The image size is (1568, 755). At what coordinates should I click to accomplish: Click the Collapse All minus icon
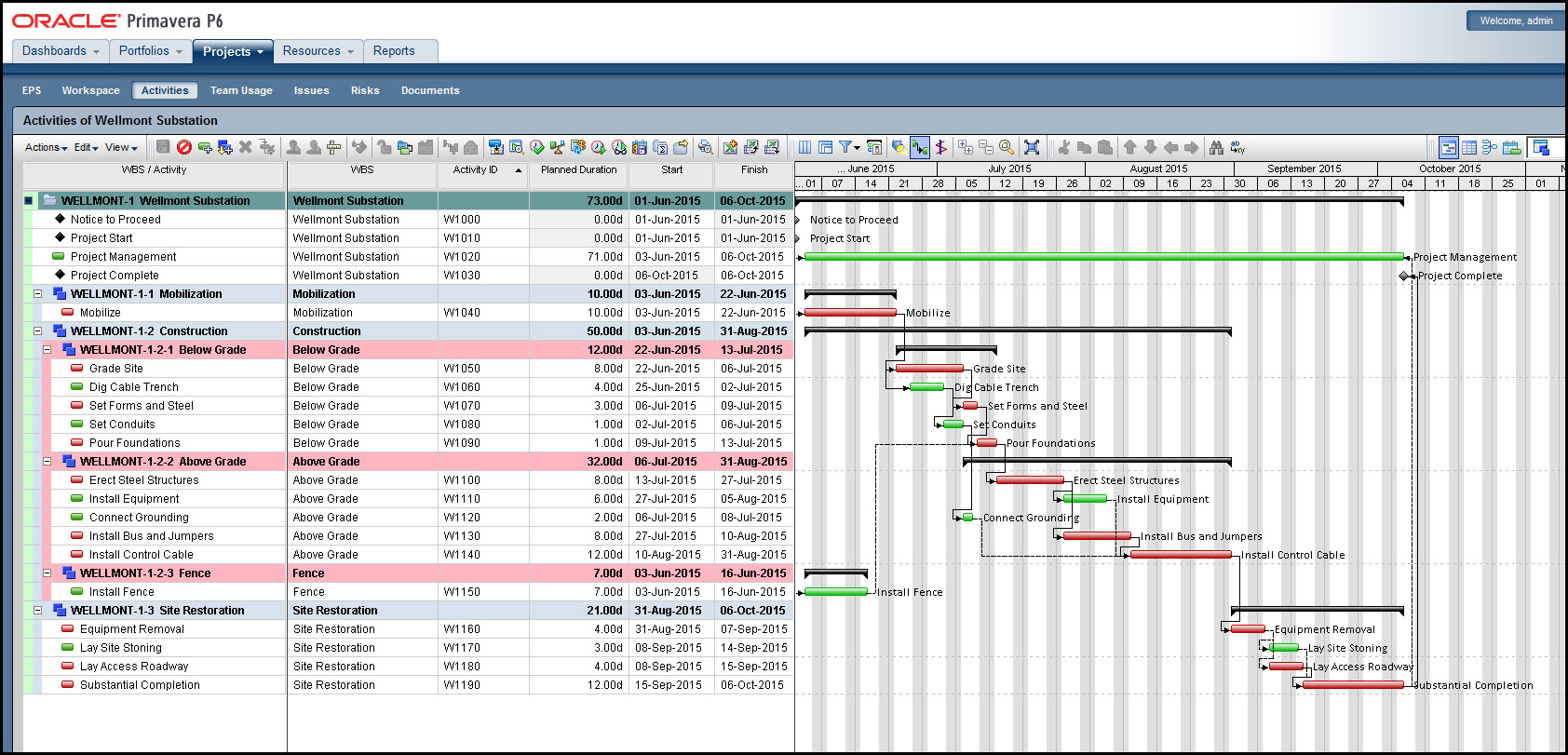click(986, 147)
